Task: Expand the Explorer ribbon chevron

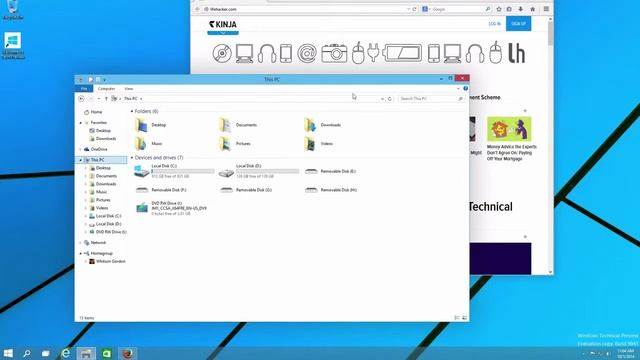Action: 458,88
